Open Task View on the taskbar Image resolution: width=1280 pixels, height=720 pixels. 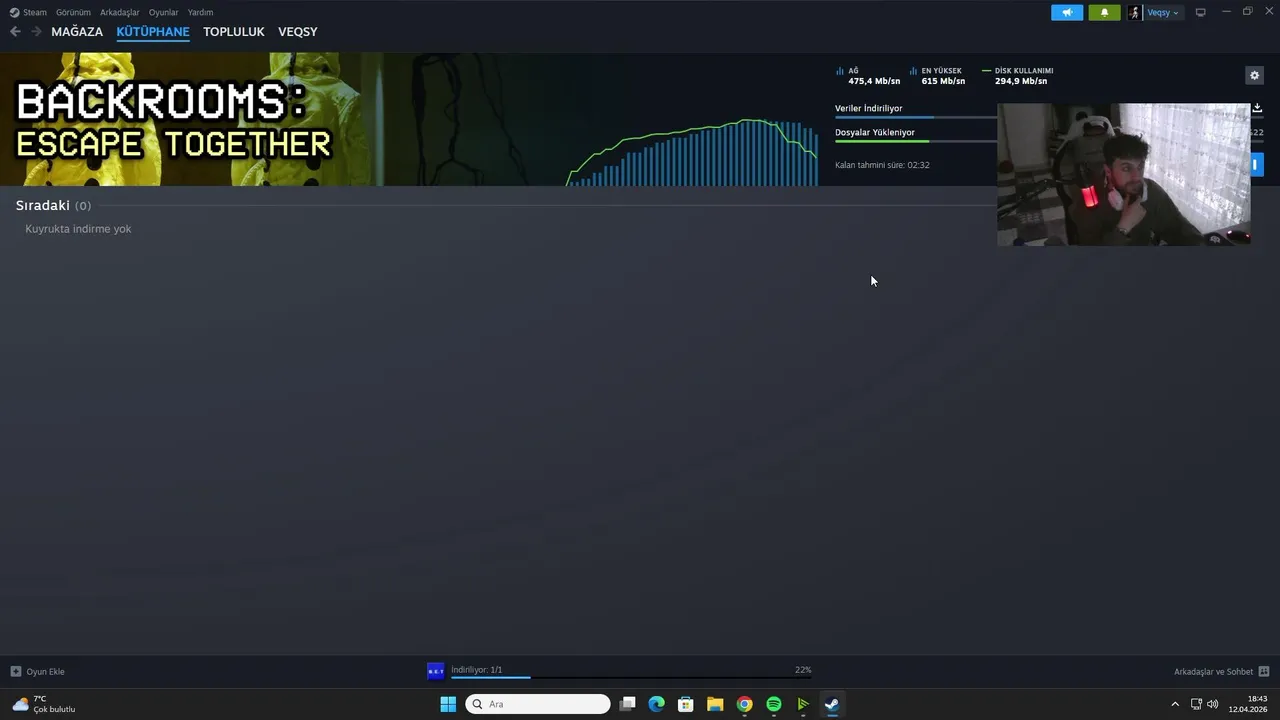point(628,704)
